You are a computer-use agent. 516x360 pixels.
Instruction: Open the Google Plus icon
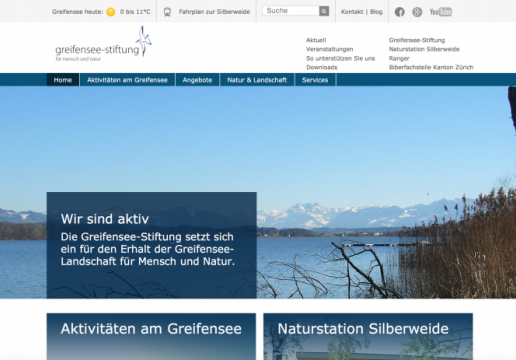(x=417, y=12)
